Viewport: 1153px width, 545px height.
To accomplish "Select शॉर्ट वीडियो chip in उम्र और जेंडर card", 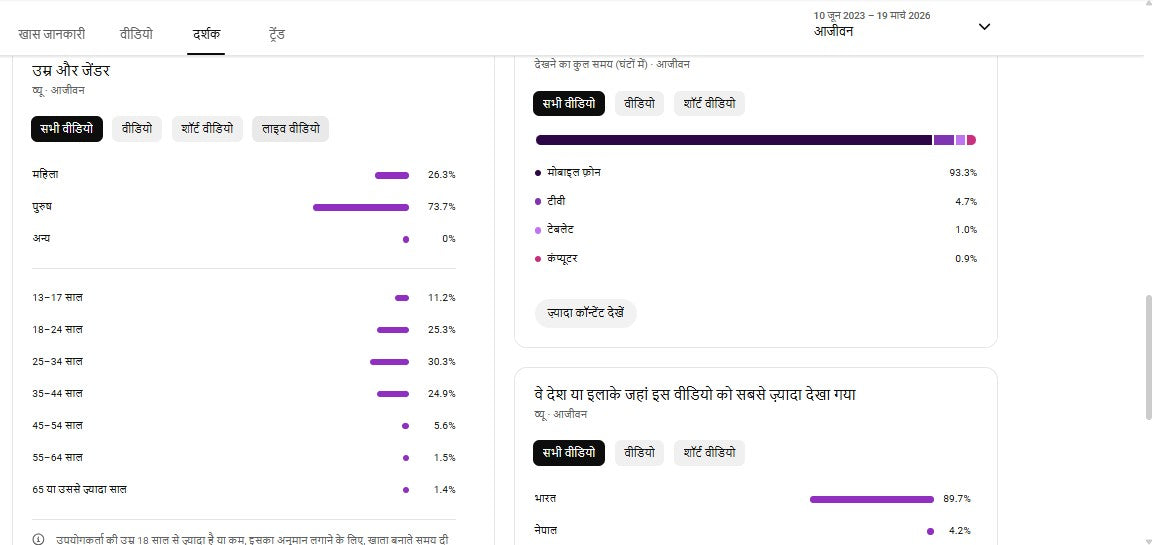I will pos(207,129).
